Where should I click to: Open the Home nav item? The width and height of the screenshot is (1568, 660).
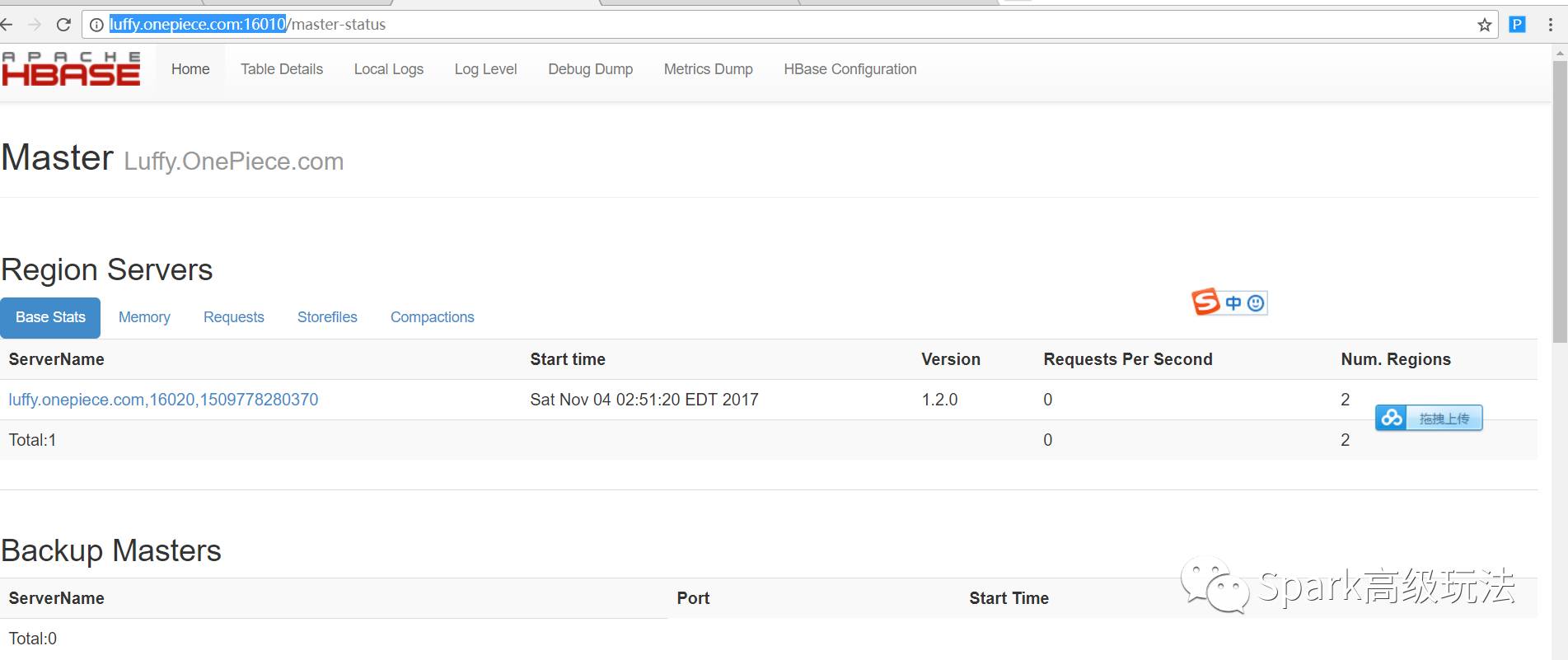190,69
